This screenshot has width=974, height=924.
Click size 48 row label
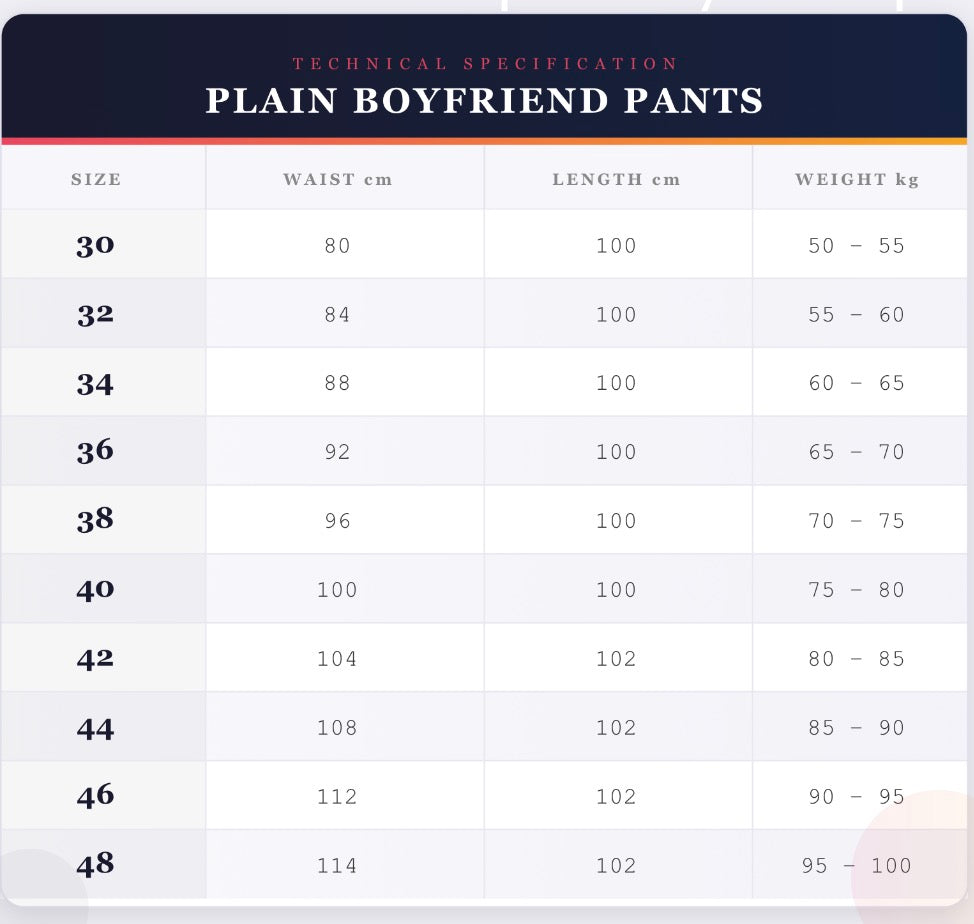click(95, 864)
